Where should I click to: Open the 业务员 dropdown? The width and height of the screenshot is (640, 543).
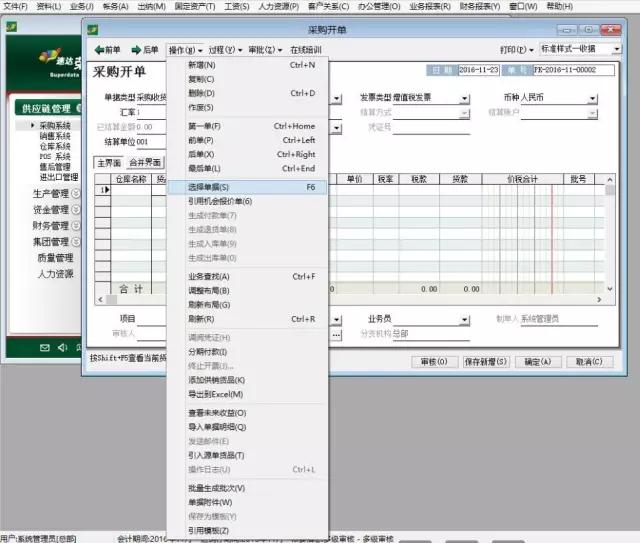464,320
